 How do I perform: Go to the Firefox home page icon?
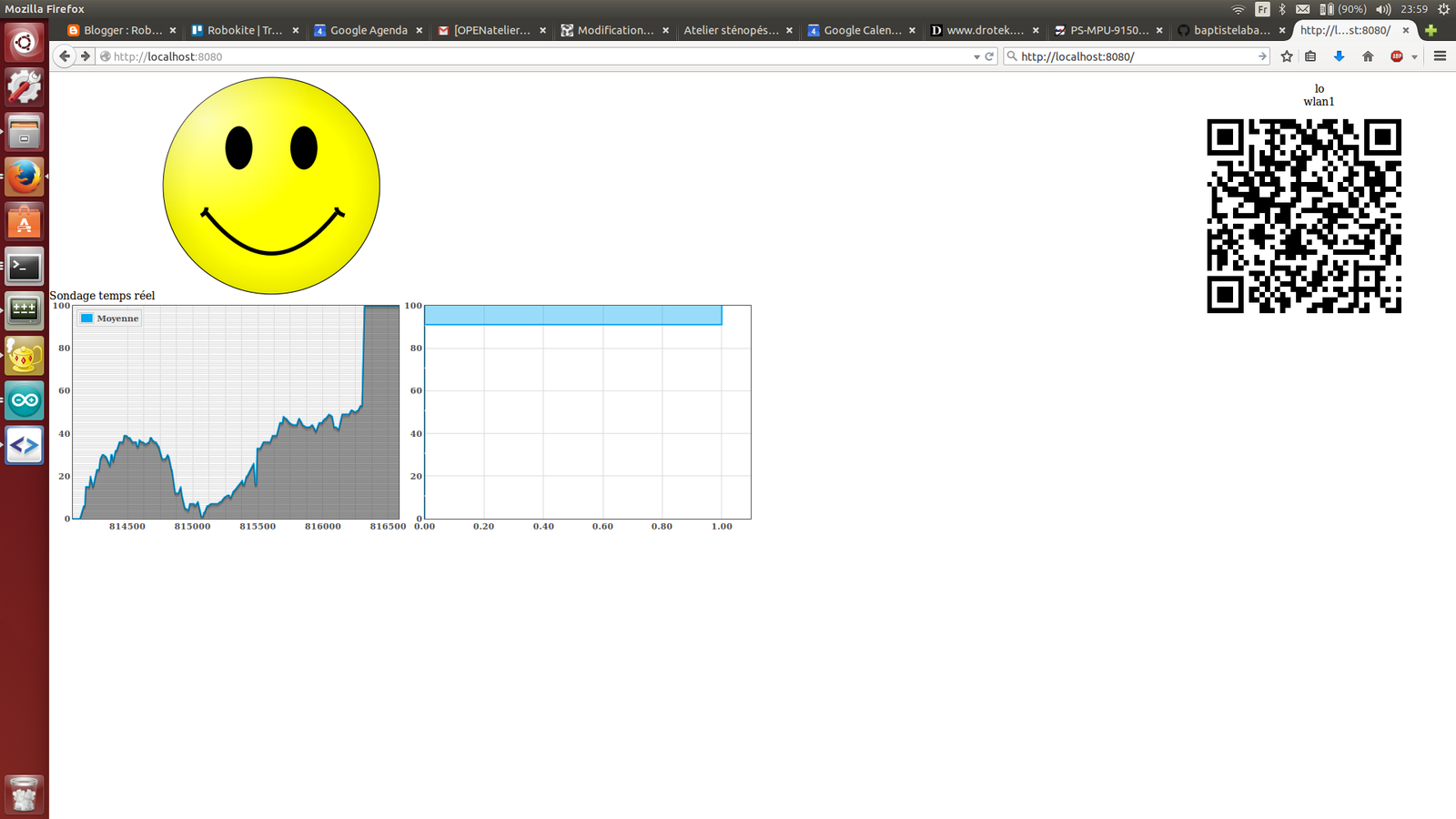tap(1368, 56)
